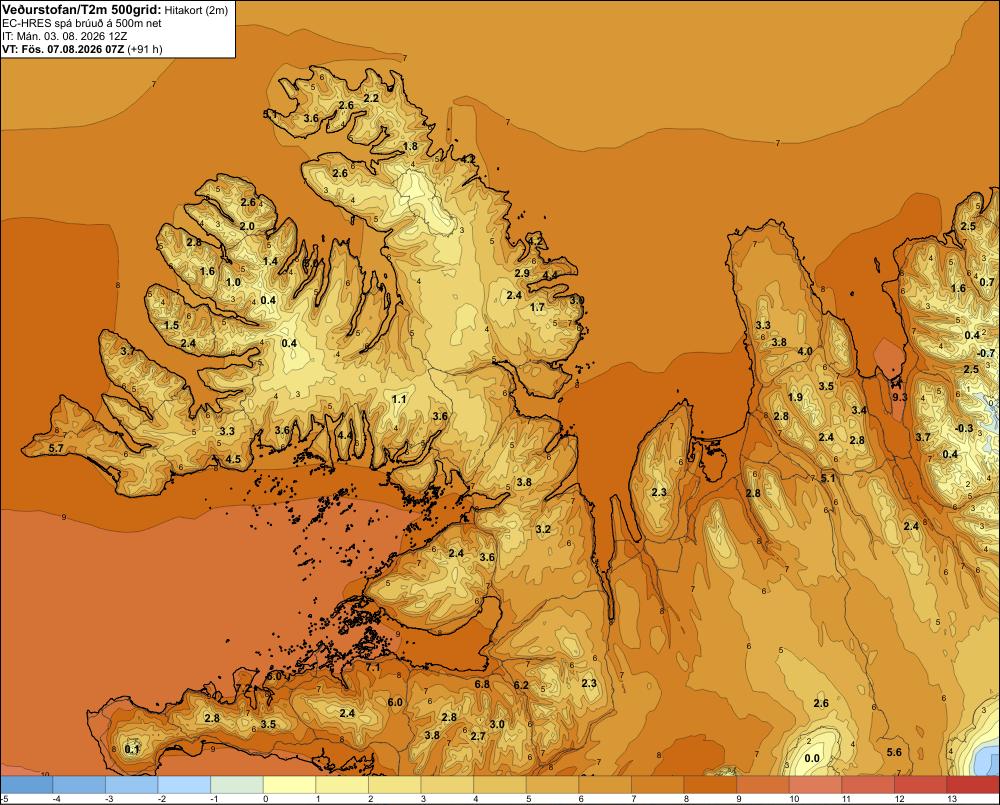The image size is (1000, 805).
Task: Click legend swatch between 12 and 13
Action: click(x=921, y=784)
